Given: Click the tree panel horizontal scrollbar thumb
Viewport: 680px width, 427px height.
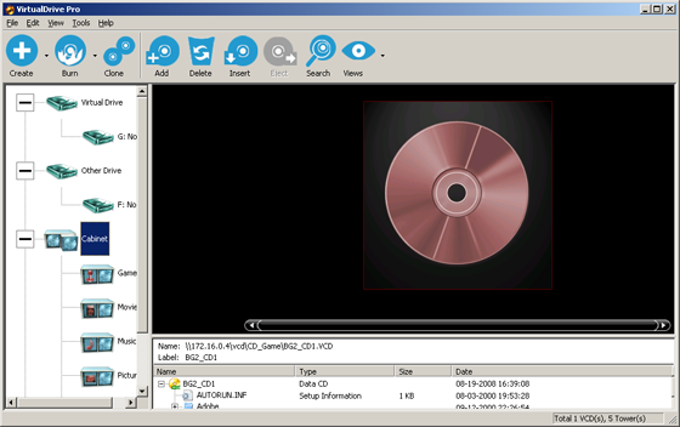Looking at the screenshot, I should pyautogui.click(x=65, y=402).
